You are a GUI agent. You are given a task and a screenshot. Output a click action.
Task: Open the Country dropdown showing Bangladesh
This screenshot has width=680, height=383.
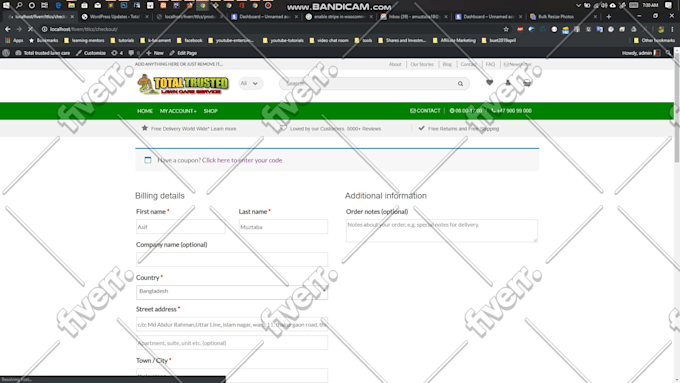click(232, 291)
